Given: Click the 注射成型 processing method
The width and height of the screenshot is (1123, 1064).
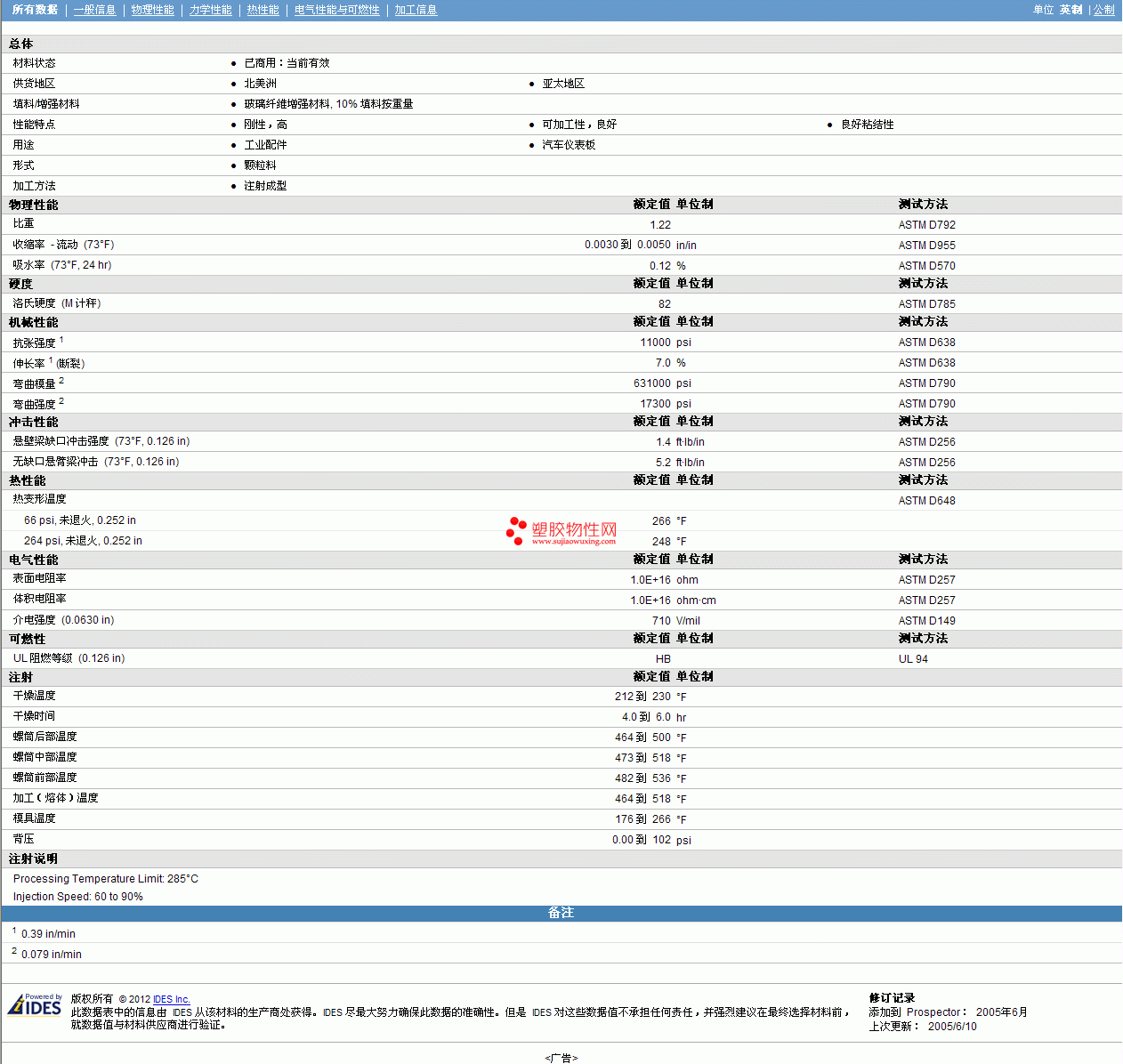Looking at the screenshot, I should click(265, 186).
